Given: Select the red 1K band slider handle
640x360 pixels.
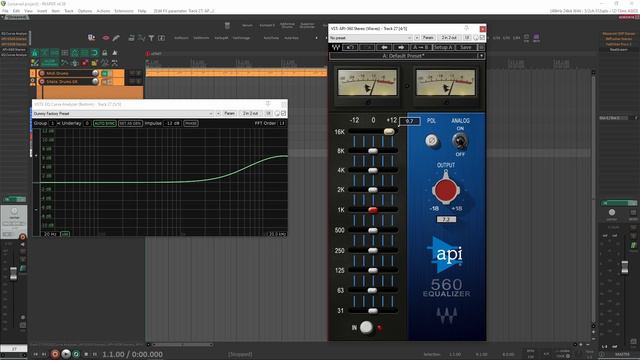Looking at the screenshot, I should [373, 210].
